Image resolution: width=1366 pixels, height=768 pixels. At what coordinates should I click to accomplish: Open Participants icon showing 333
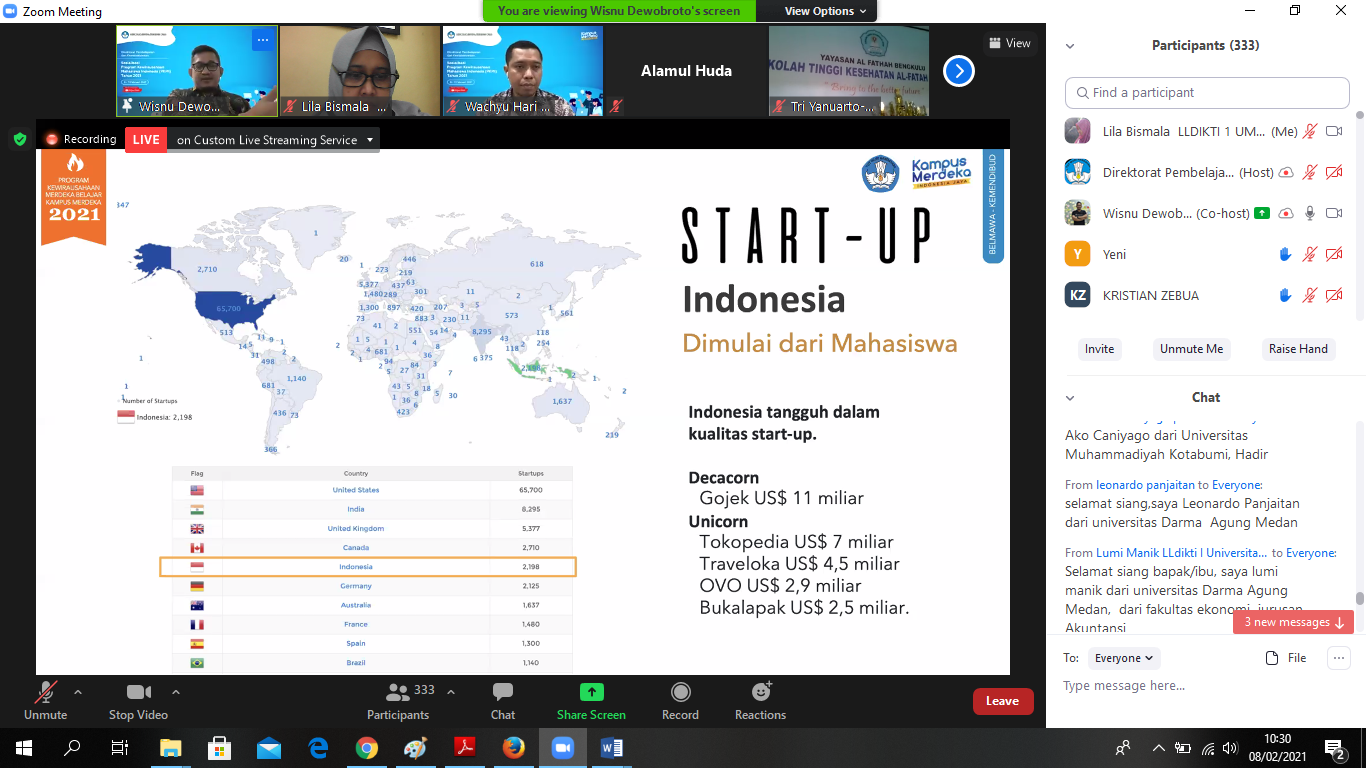(399, 693)
